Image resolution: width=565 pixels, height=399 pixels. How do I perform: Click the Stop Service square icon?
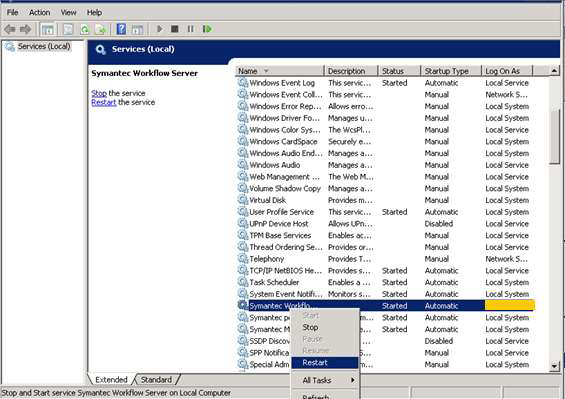point(175,29)
